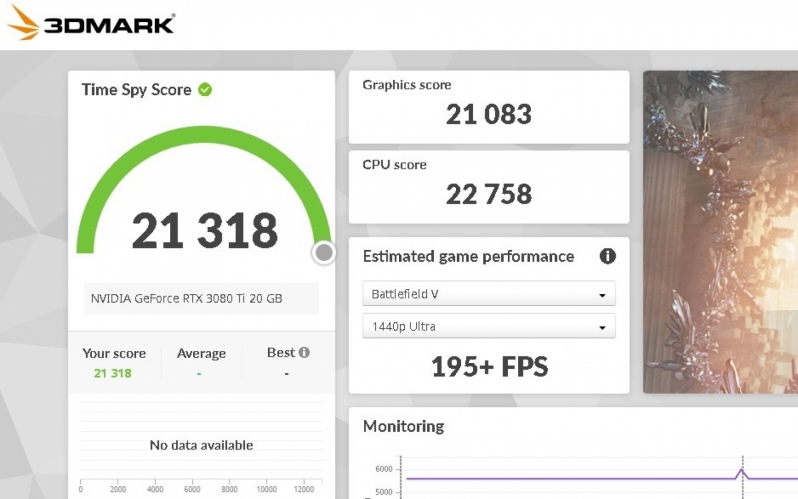Click the 10000 tick on the score distribution axis
The width and height of the screenshot is (798, 499).
tap(266, 489)
